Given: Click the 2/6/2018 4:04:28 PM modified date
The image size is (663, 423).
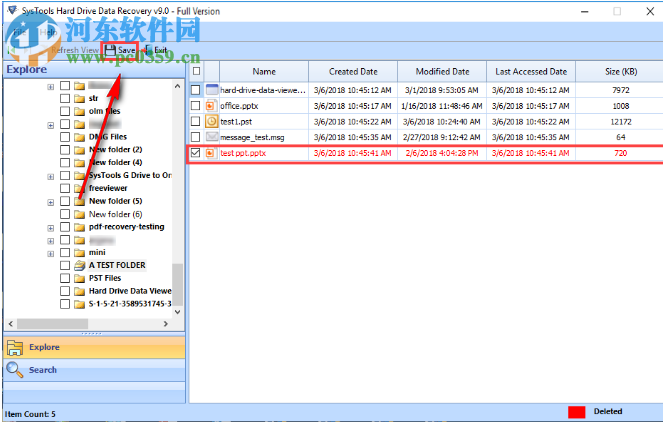Looking at the screenshot, I should point(442,153).
